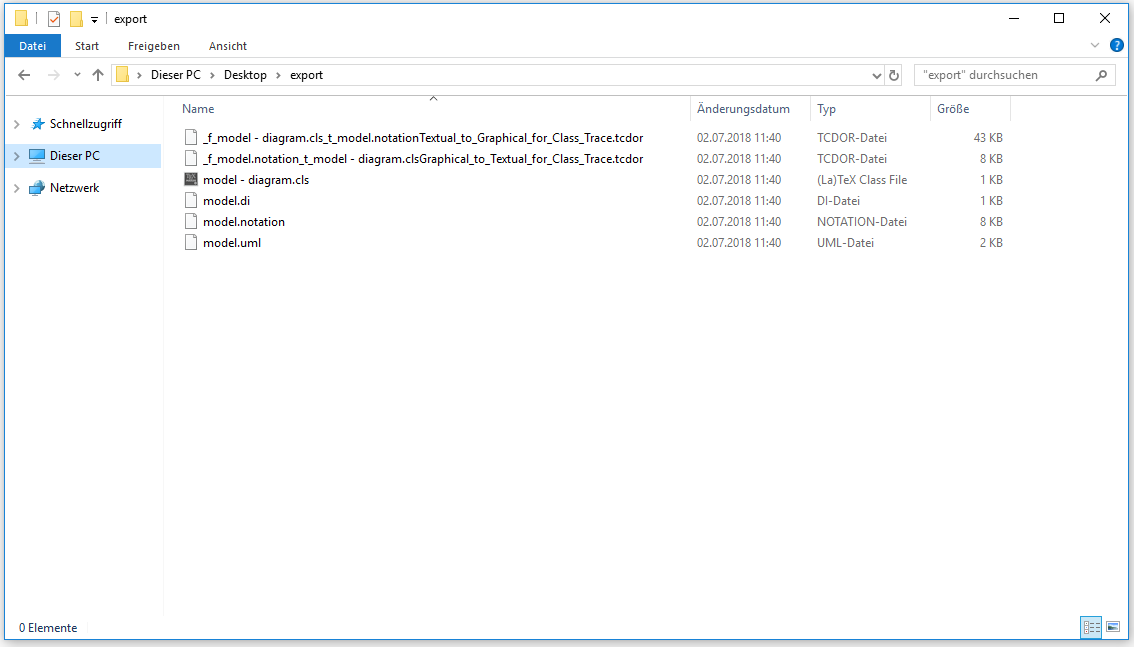Click the back navigation arrow

pyautogui.click(x=24, y=74)
